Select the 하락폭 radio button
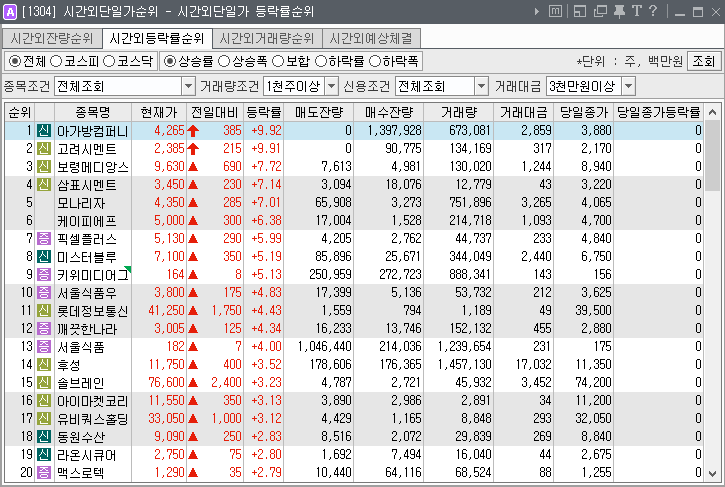This screenshot has height=487, width=725. click(375, 61)
